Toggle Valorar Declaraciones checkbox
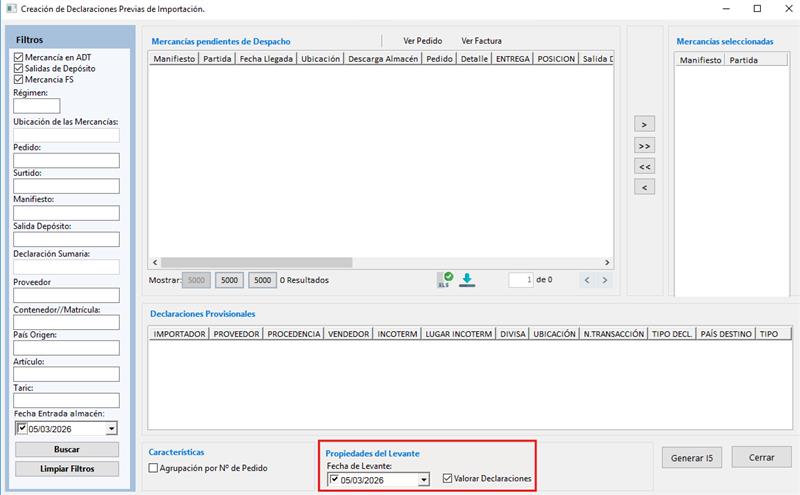The width and height of the screenshot is (800, 495). coord(447,478)
